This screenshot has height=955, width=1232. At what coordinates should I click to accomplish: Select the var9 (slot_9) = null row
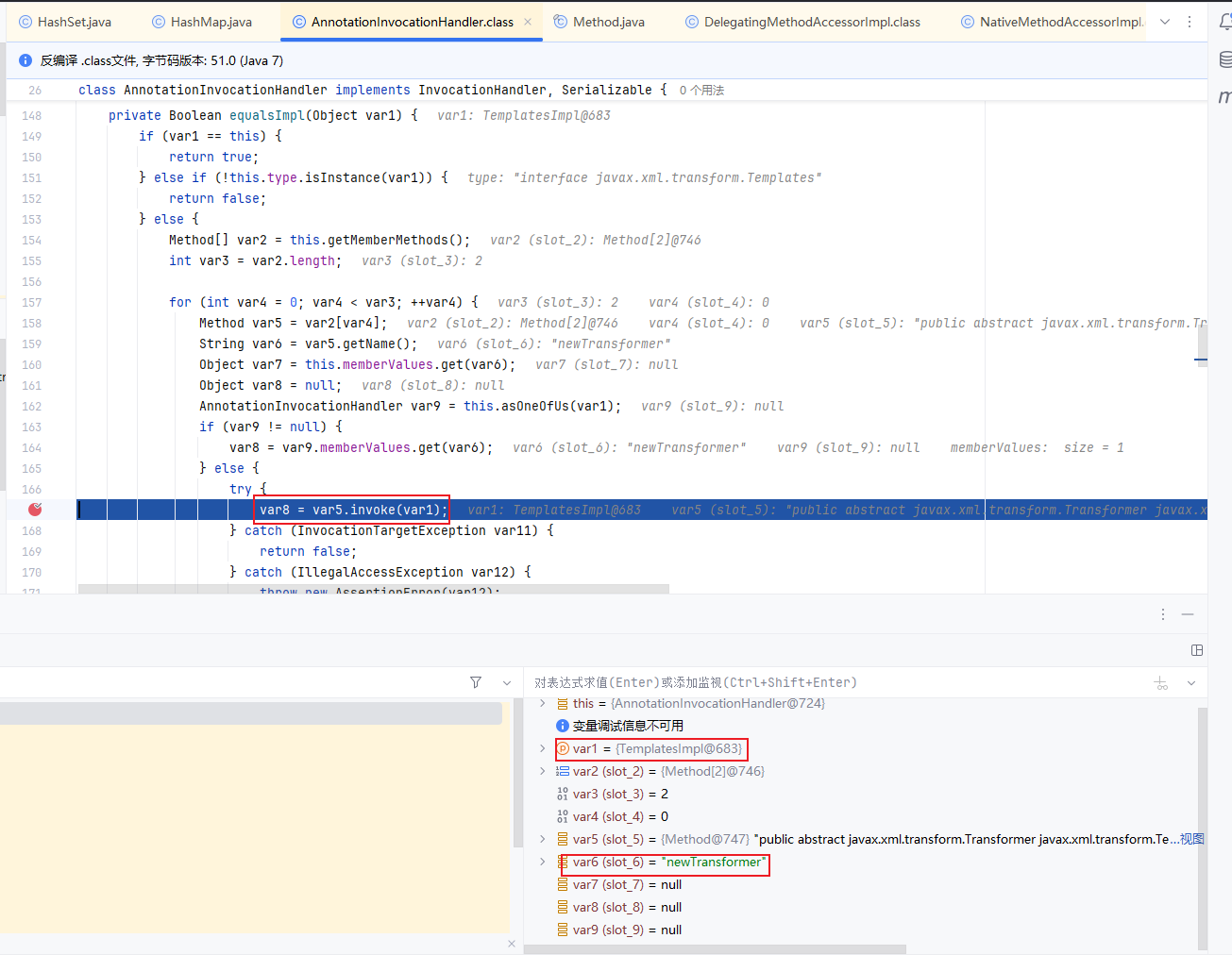click(x=861, y=930)
